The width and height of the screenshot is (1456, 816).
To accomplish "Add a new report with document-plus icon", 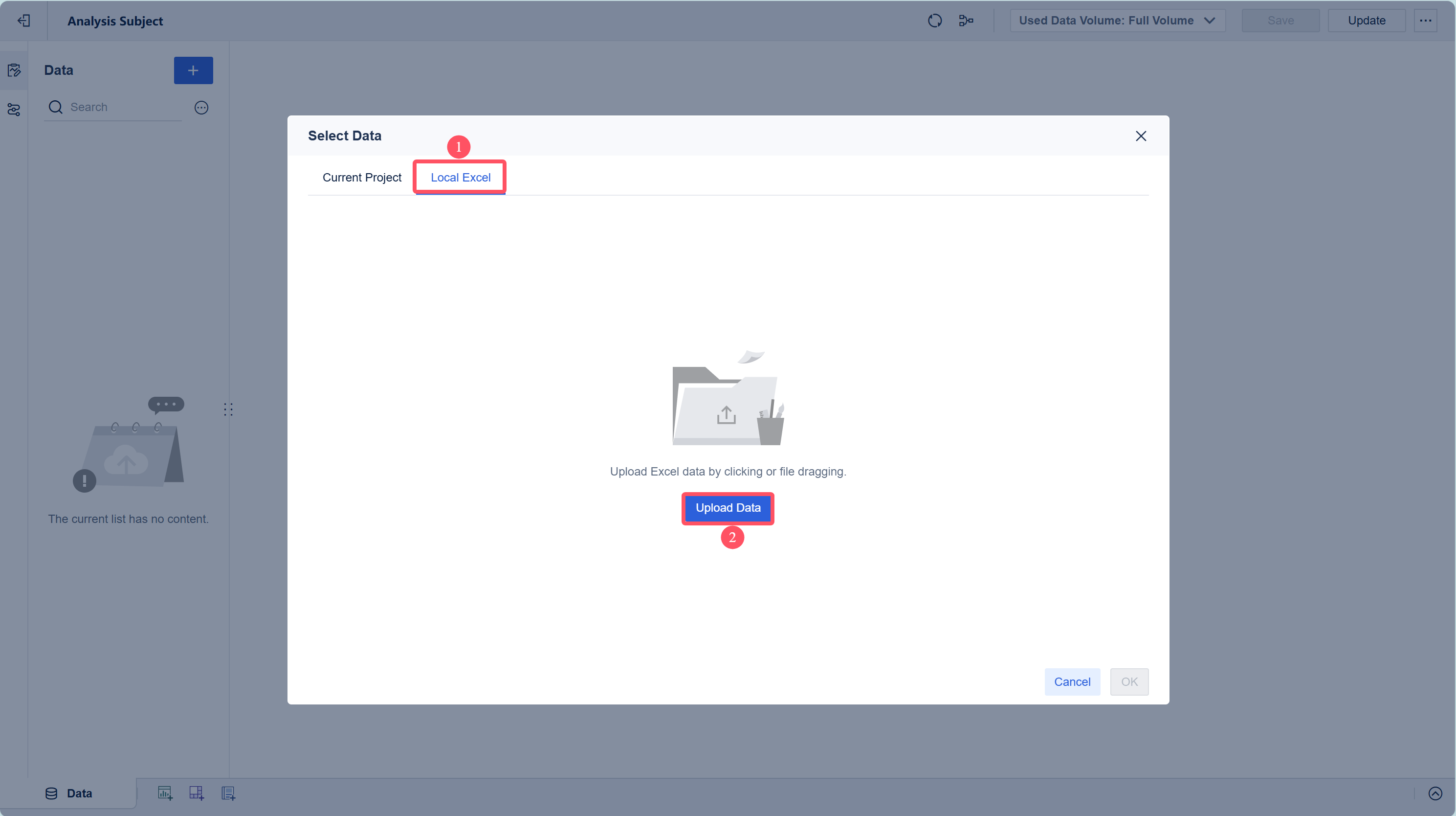I will point(228,793).
